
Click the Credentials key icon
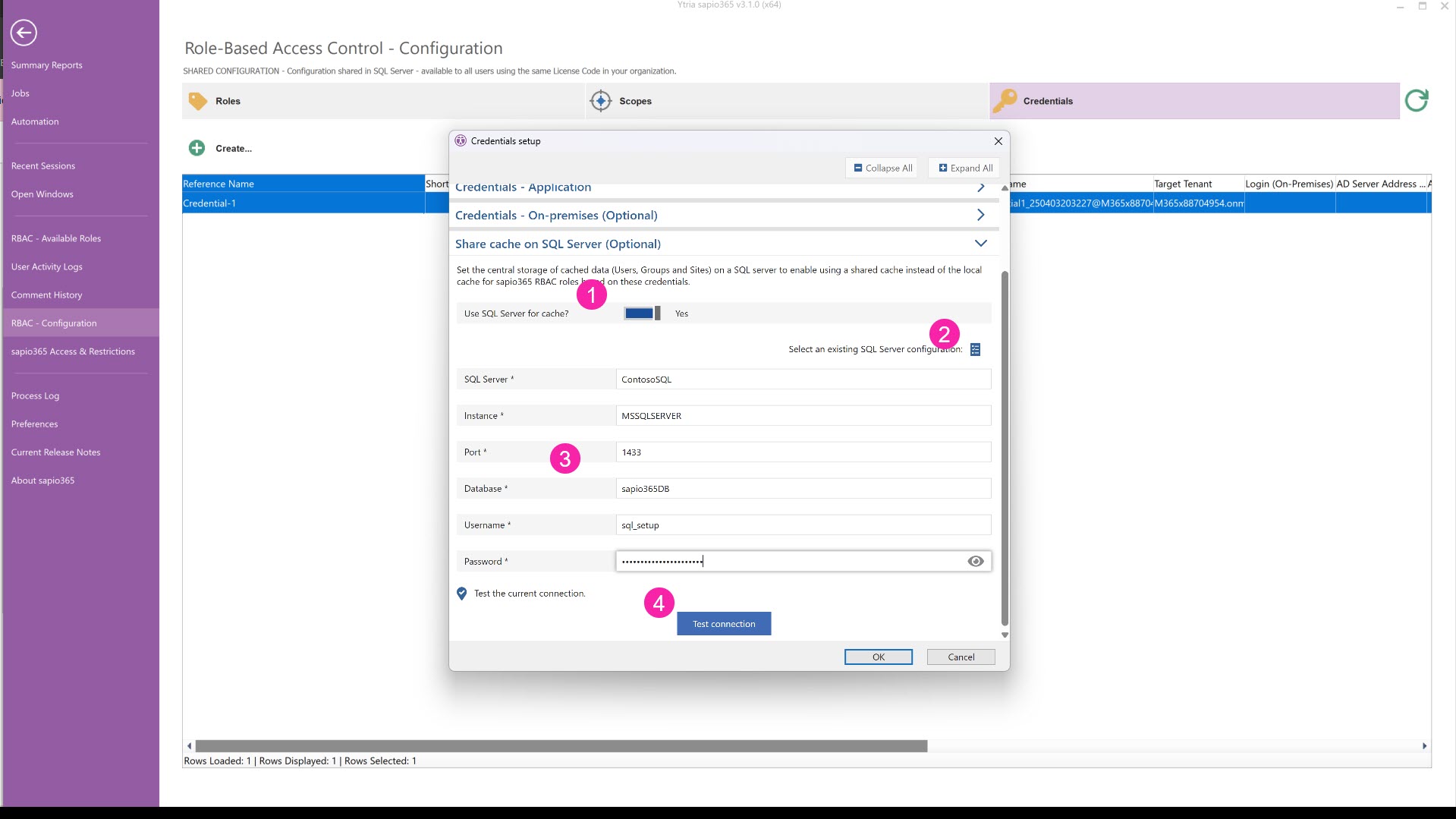click(x=1005, y=101)
